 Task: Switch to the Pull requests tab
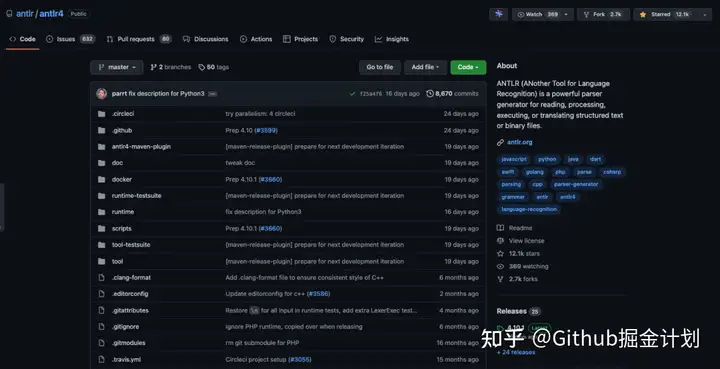pos(139,39)
